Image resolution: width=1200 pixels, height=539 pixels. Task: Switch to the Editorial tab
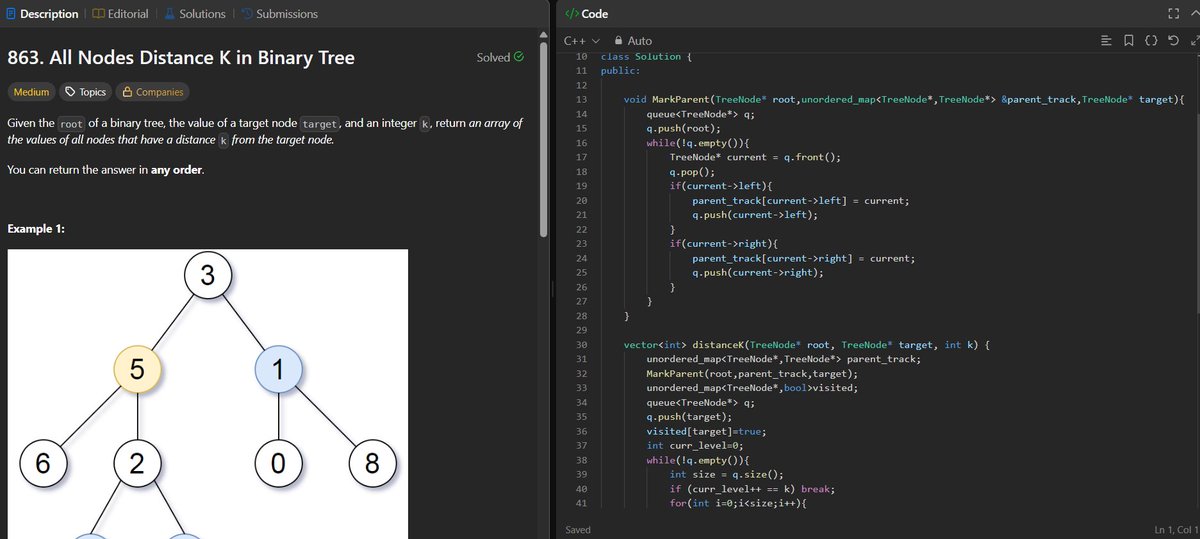[120, 14]
